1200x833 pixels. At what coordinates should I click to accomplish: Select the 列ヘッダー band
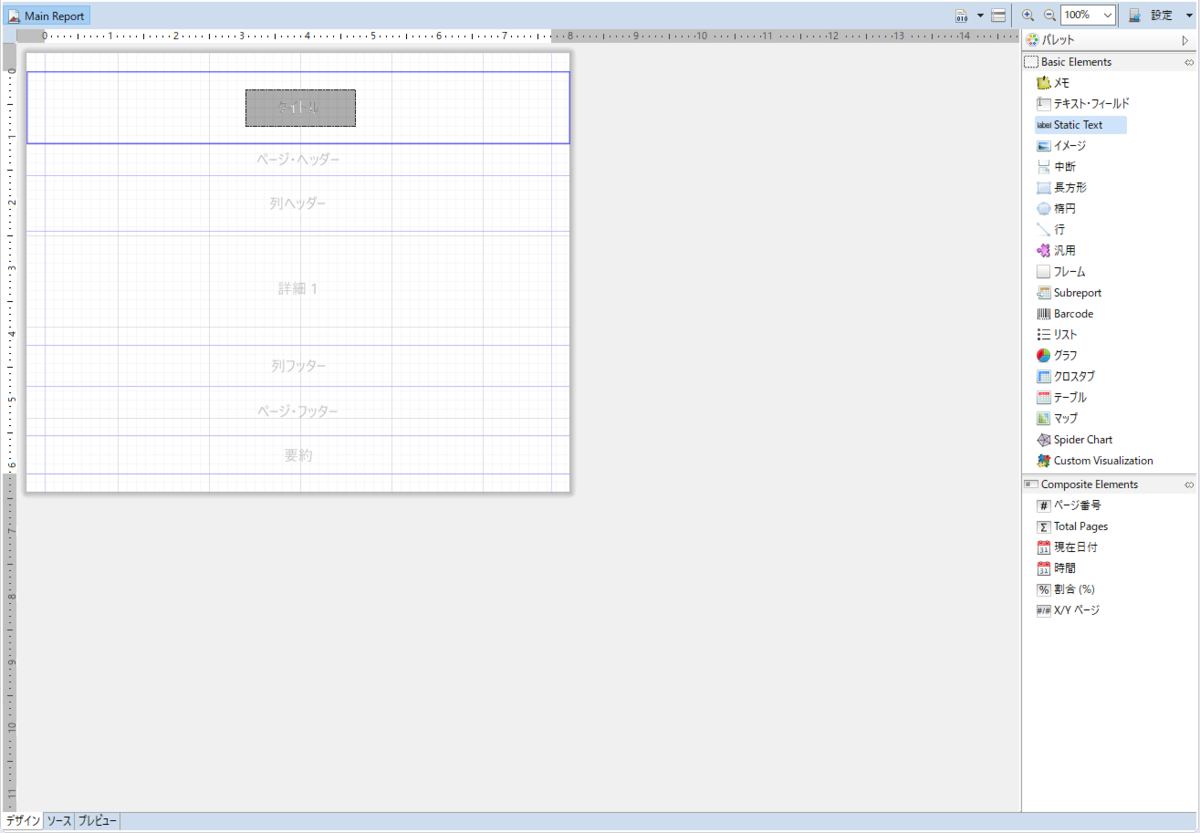point(298,204)
